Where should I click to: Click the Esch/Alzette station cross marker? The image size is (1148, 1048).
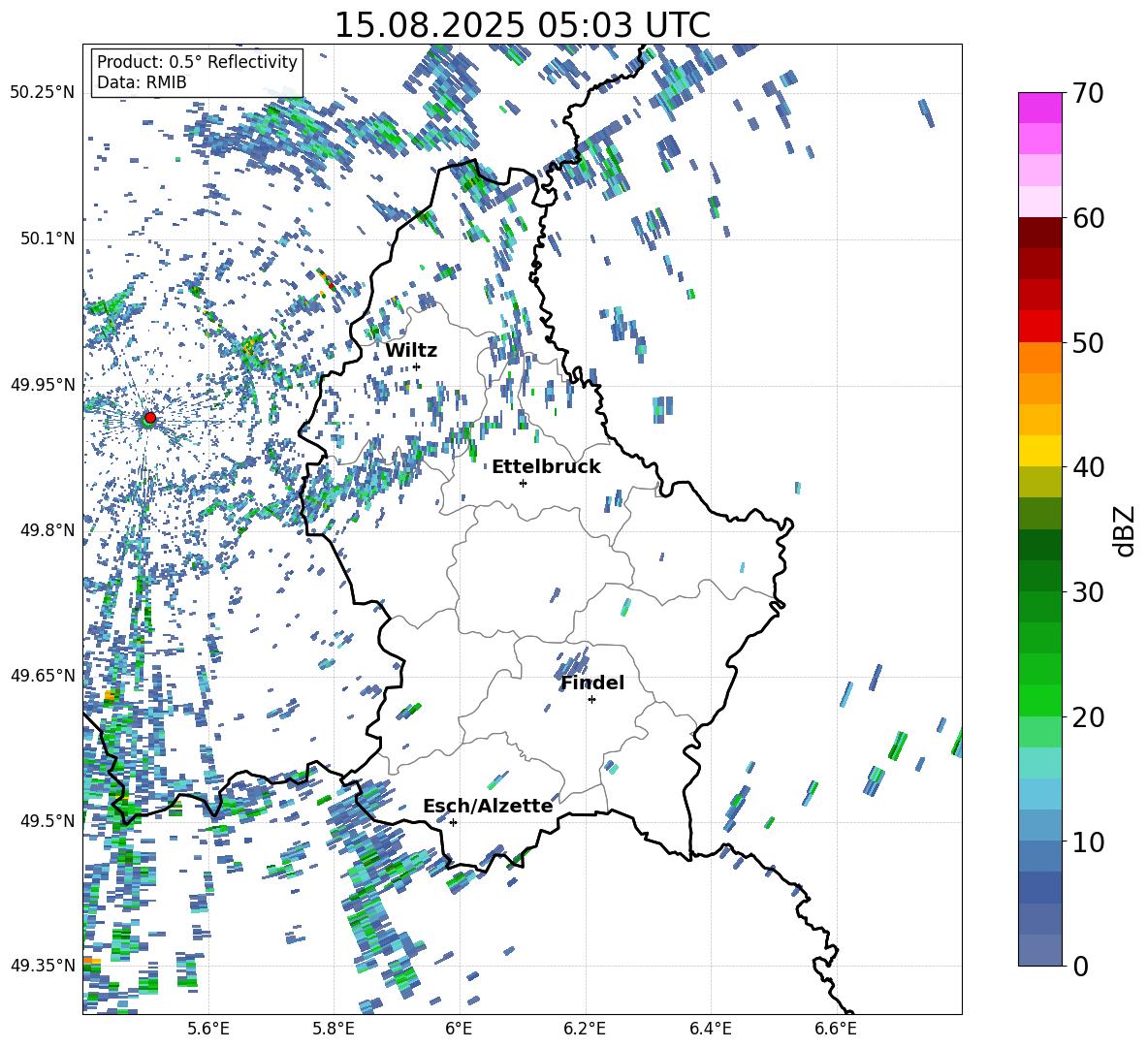tap(453, 822)
